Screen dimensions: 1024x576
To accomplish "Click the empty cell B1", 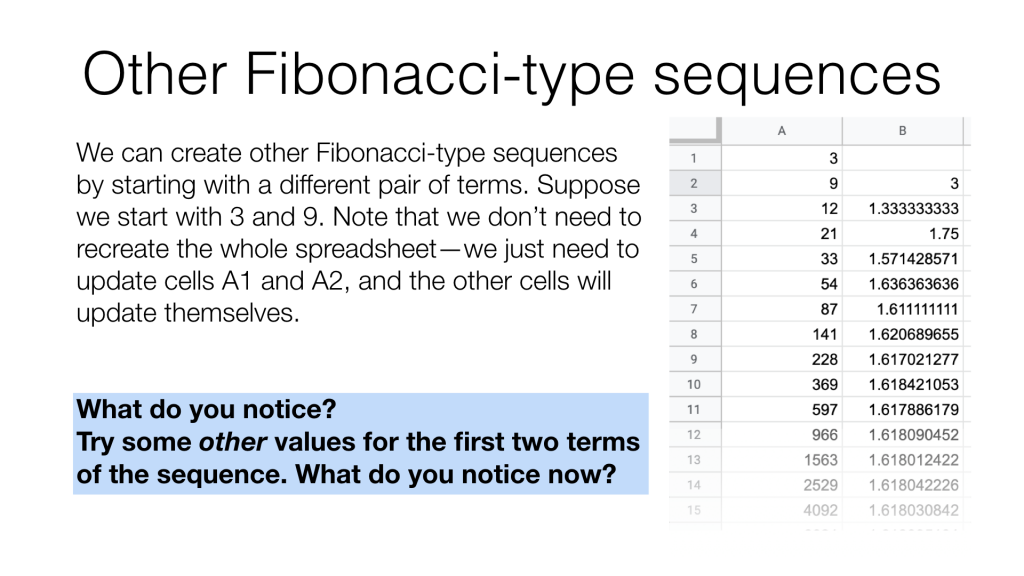I will [x=903, y=158].
